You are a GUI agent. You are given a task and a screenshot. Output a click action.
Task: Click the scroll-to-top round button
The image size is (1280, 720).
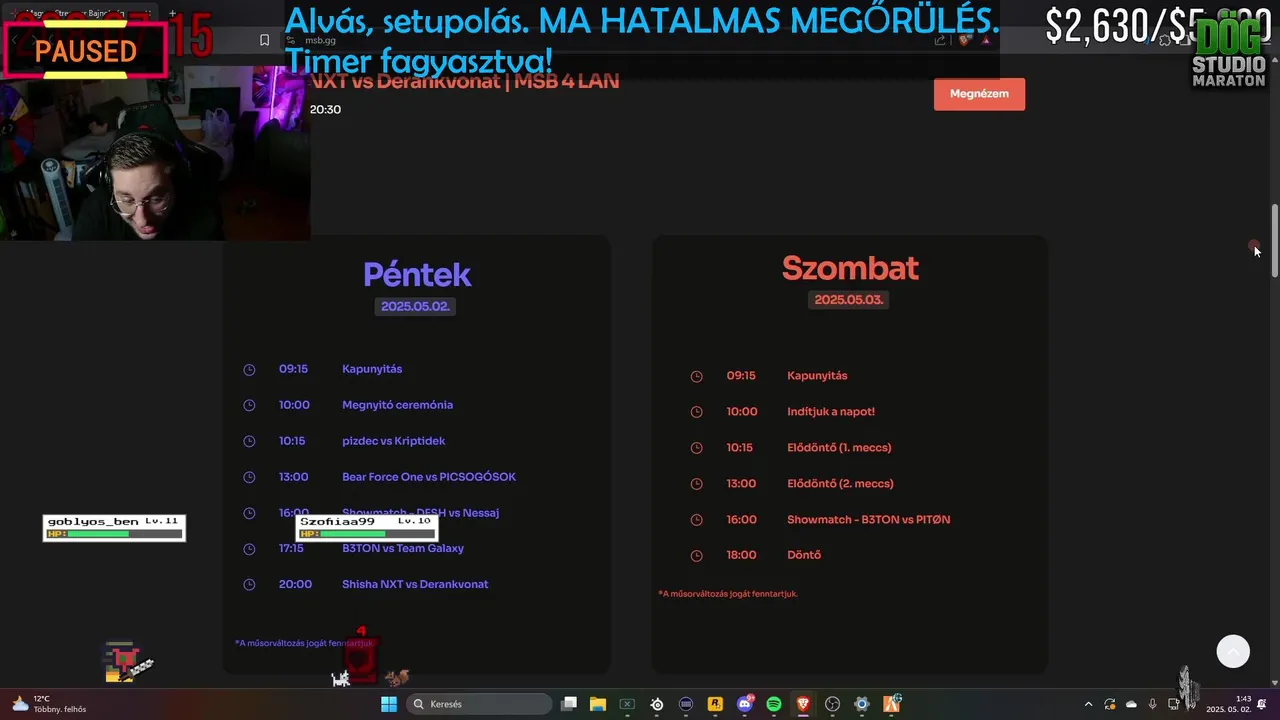click(1233, 651)
